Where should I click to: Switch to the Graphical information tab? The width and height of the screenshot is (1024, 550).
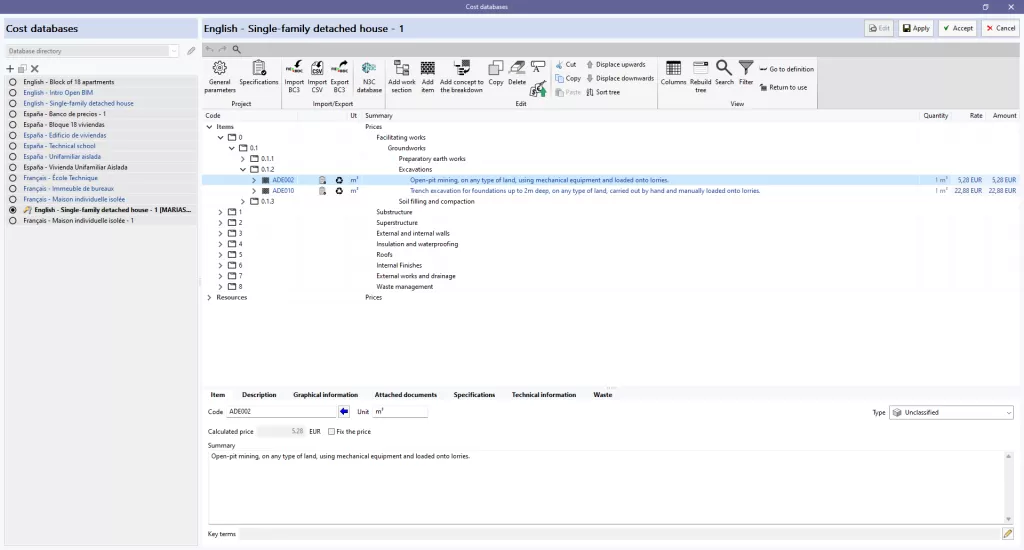tap(325, 395)
